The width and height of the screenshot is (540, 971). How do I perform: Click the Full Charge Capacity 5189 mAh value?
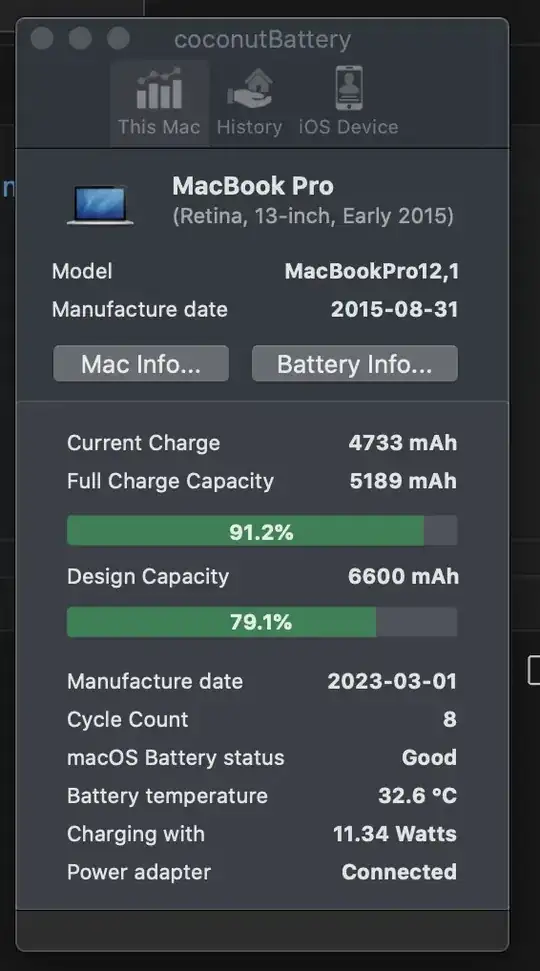pyautogui.click(x=403, y=481)
